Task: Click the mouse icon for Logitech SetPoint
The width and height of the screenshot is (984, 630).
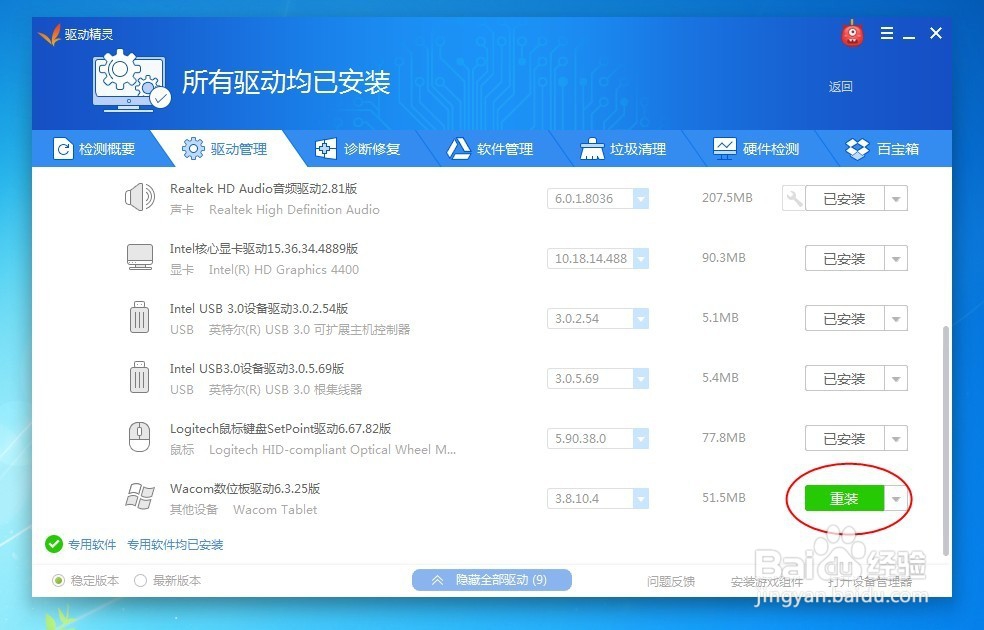Action: point(139,437)
